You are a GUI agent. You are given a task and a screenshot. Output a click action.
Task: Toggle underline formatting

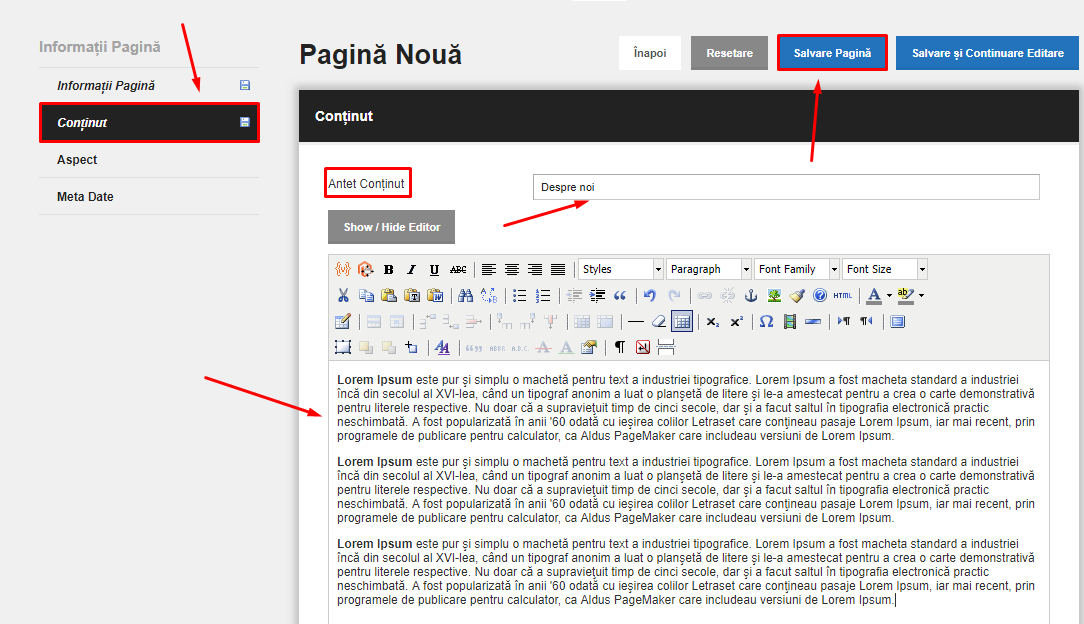(x=434, y=270)
